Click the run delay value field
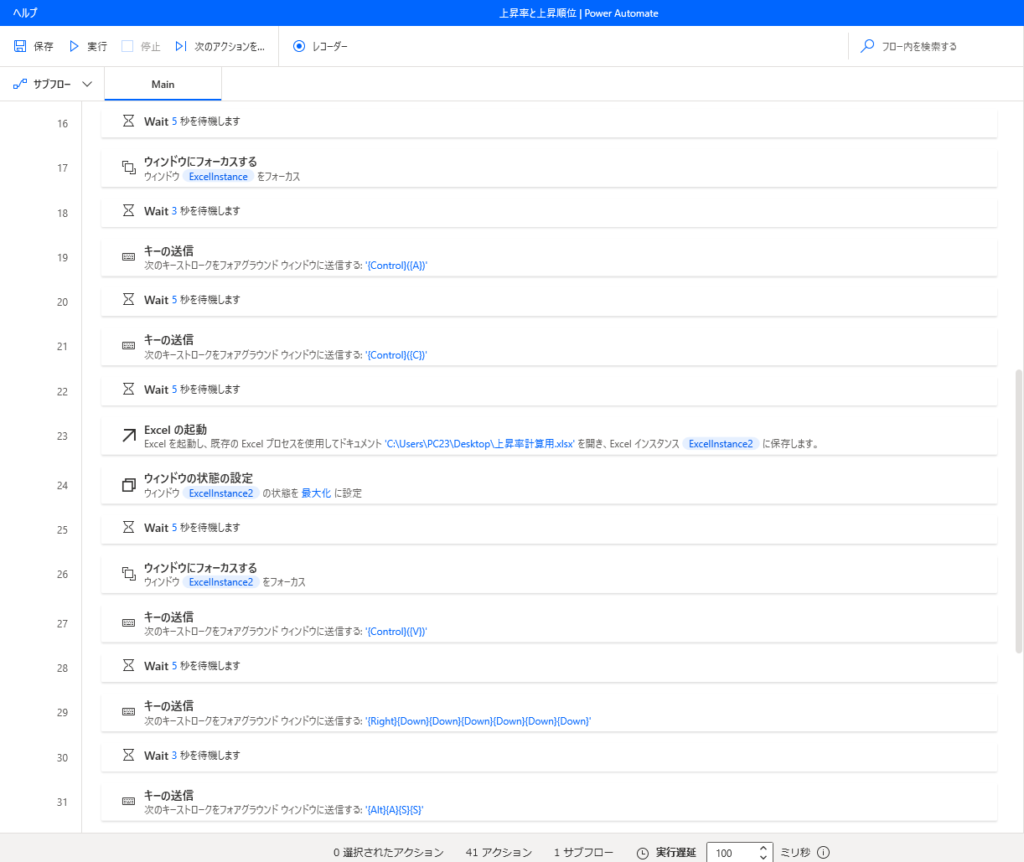 point(732,853)
